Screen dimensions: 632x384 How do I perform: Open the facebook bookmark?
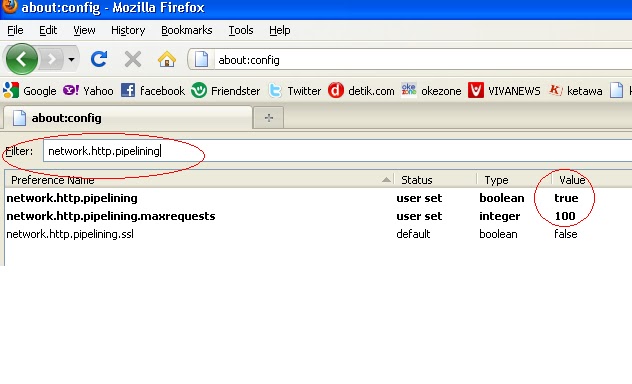[x=153, y=91]
